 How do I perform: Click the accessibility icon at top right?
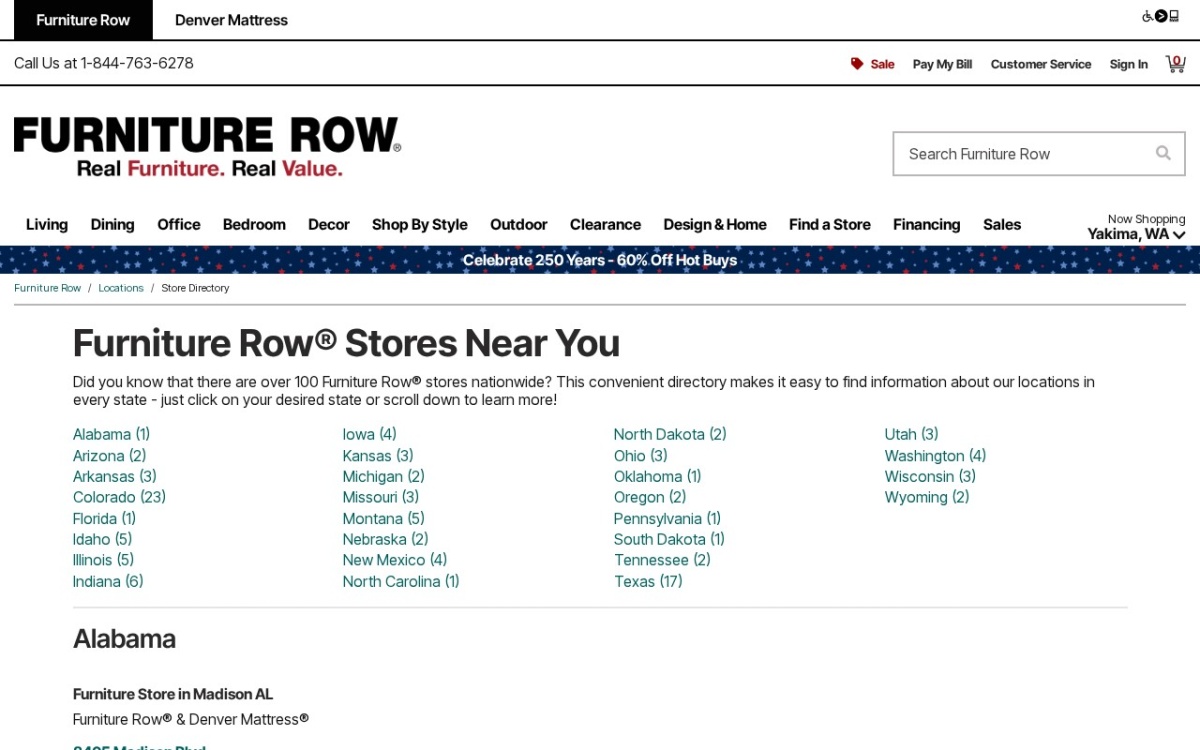coord(1161,16)
